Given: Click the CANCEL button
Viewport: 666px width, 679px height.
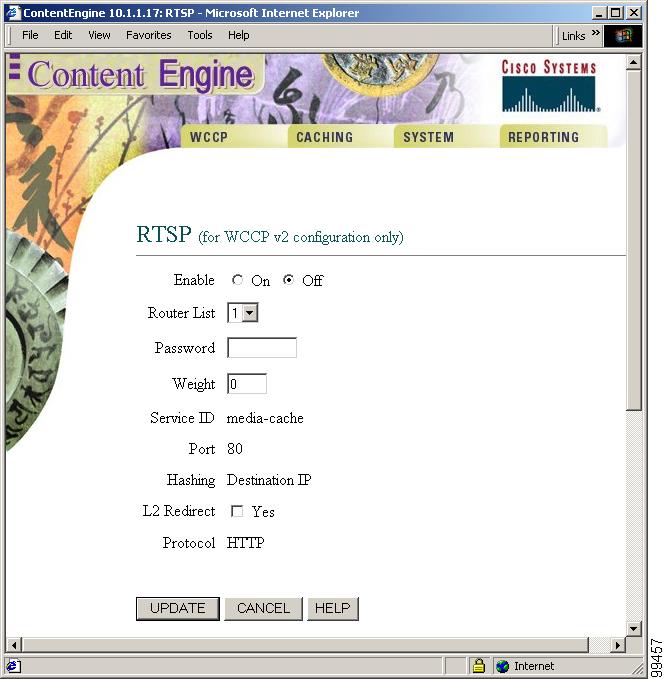Looking at the screenshot, I should coord(263,608).
